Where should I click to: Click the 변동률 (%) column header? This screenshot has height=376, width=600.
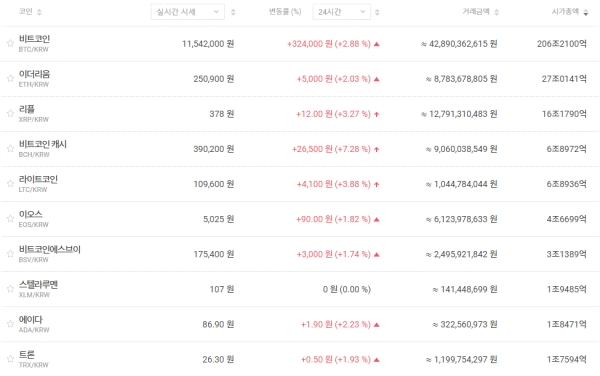(x=285, y=12)
